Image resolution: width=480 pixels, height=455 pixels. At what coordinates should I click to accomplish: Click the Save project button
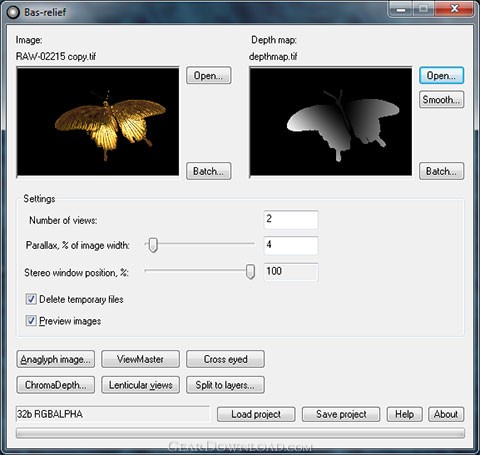341,414
